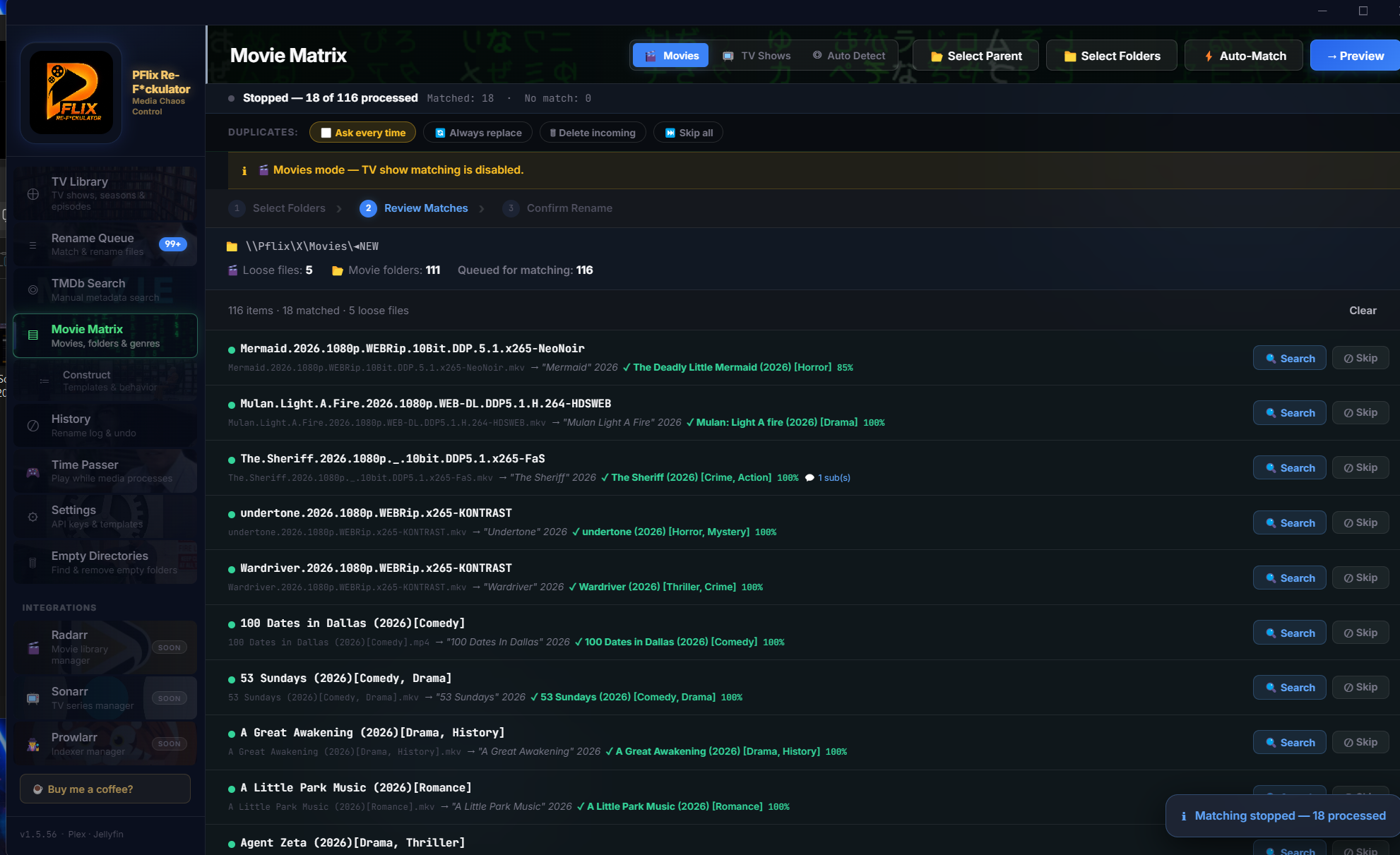Click the Construct templates icon

coord(45,381)
